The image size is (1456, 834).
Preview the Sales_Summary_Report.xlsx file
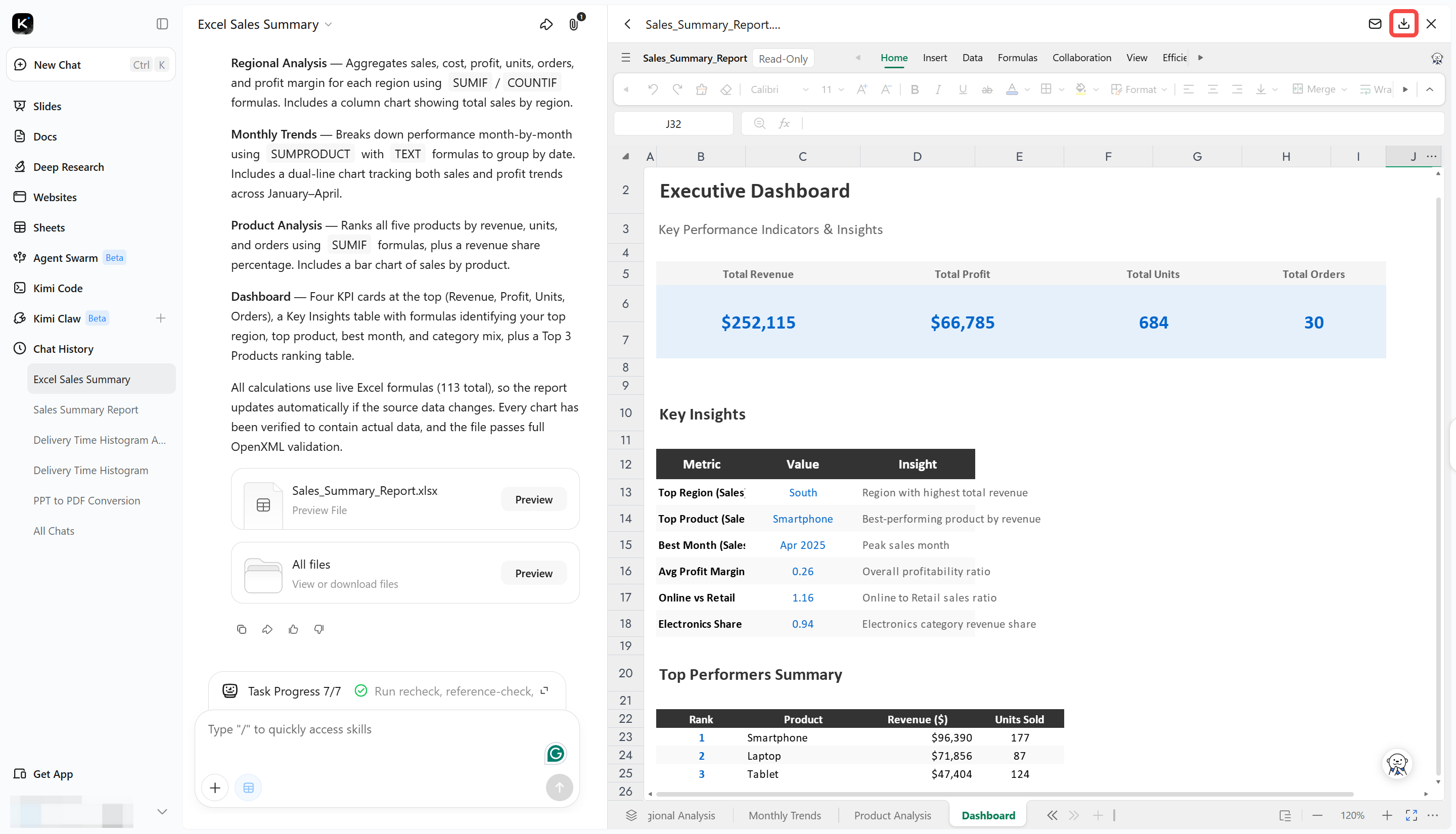point(534,499)
